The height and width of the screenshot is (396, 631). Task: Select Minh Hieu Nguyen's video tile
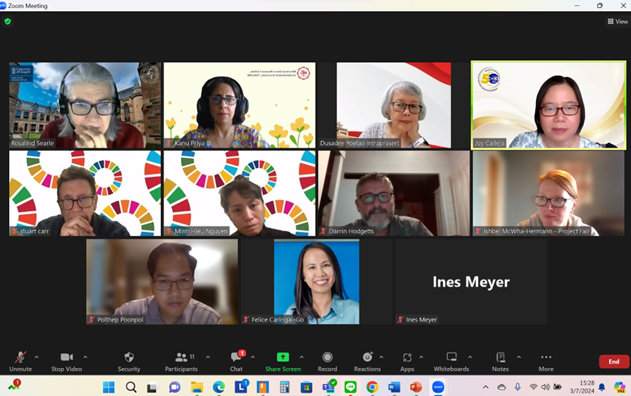239,193
